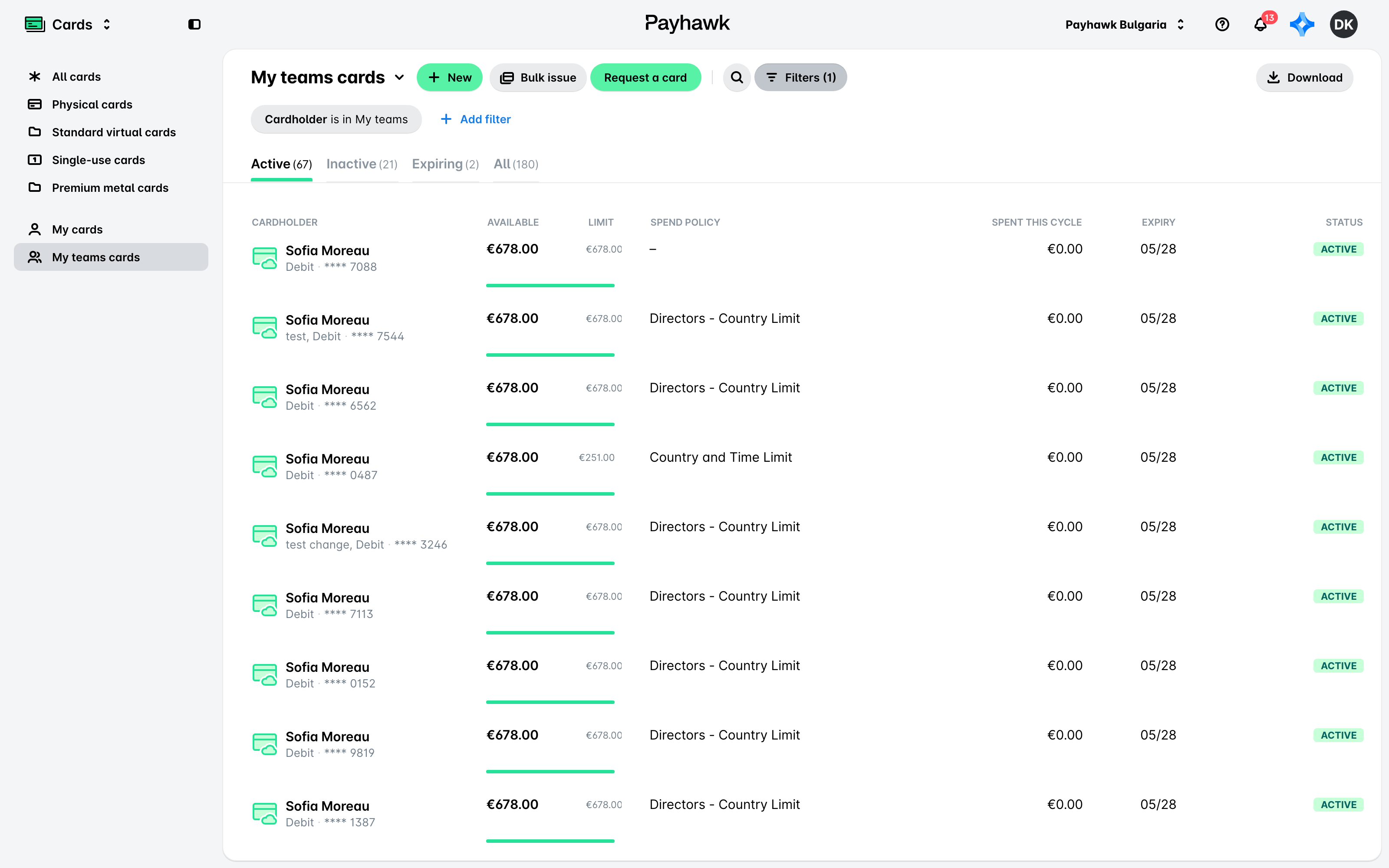Switch to Inactive (21) tab
Viewport: 1389px width, 868px height.
(x=362, y=165)
